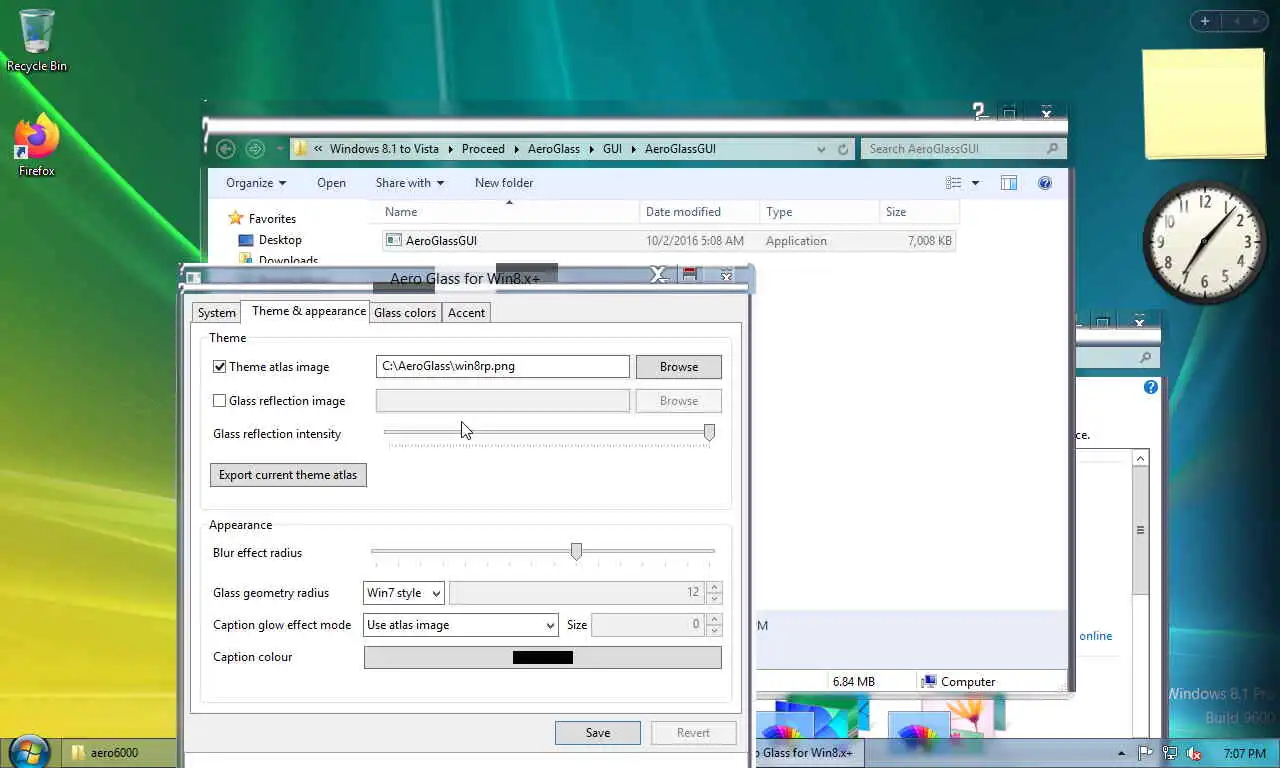
Task: Open Explorer Help question mark icon
Action: (1045, 183)
